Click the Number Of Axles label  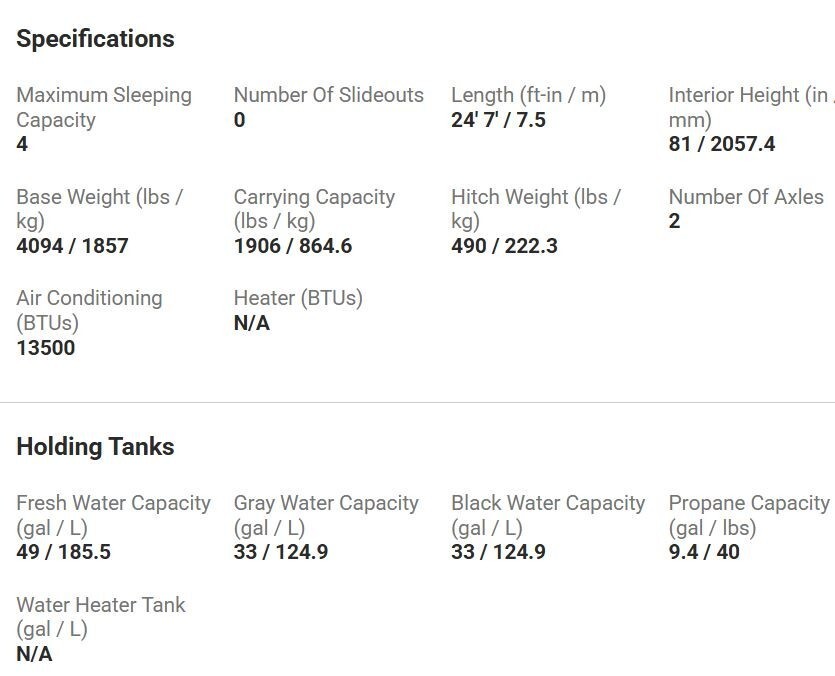pos(746,197)
